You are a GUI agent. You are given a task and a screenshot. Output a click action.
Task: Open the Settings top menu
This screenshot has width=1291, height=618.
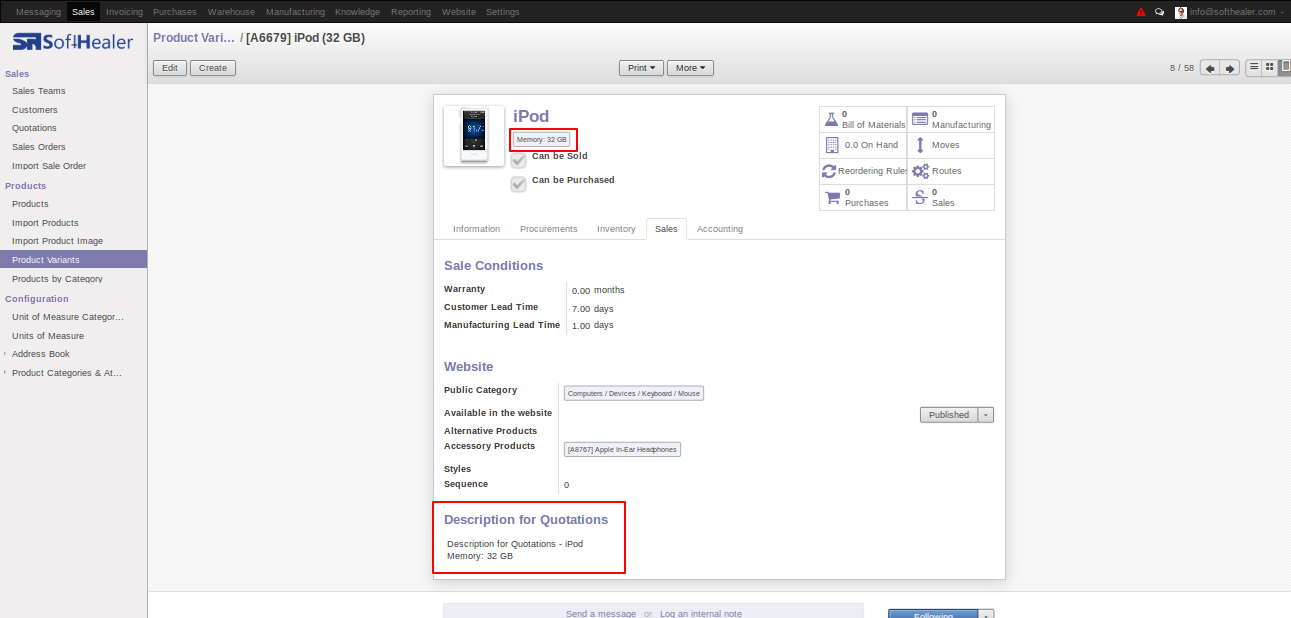502,12
